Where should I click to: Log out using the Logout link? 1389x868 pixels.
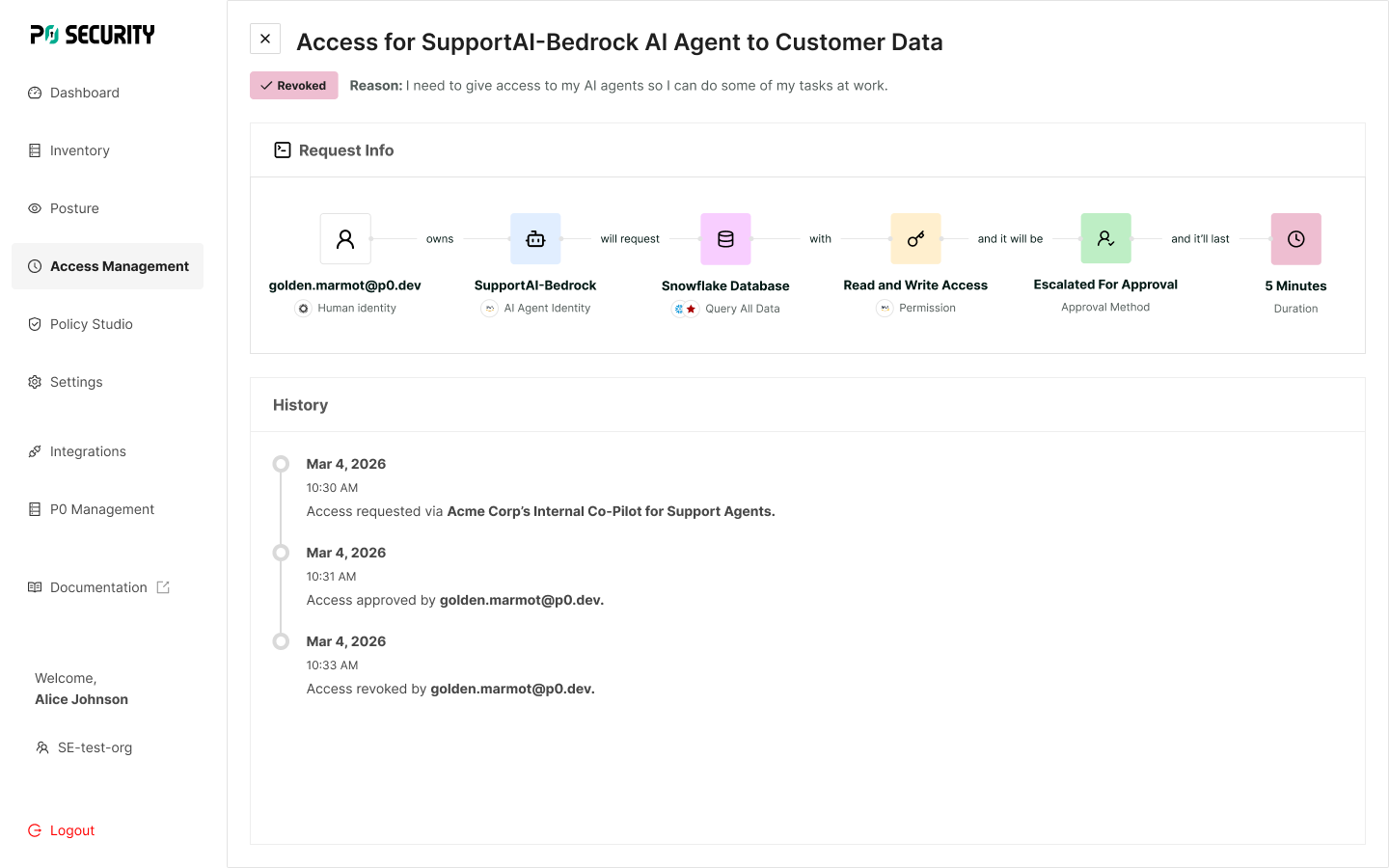click(x=71, y=830)
